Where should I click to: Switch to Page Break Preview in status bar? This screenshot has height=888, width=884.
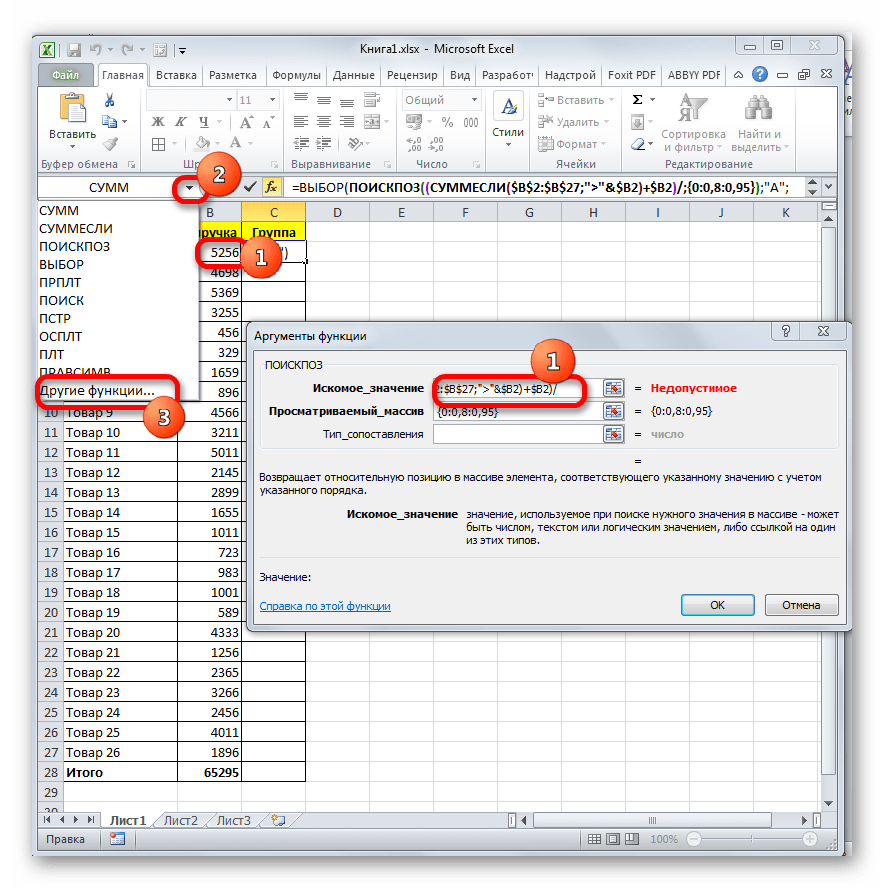pos(633,840)
